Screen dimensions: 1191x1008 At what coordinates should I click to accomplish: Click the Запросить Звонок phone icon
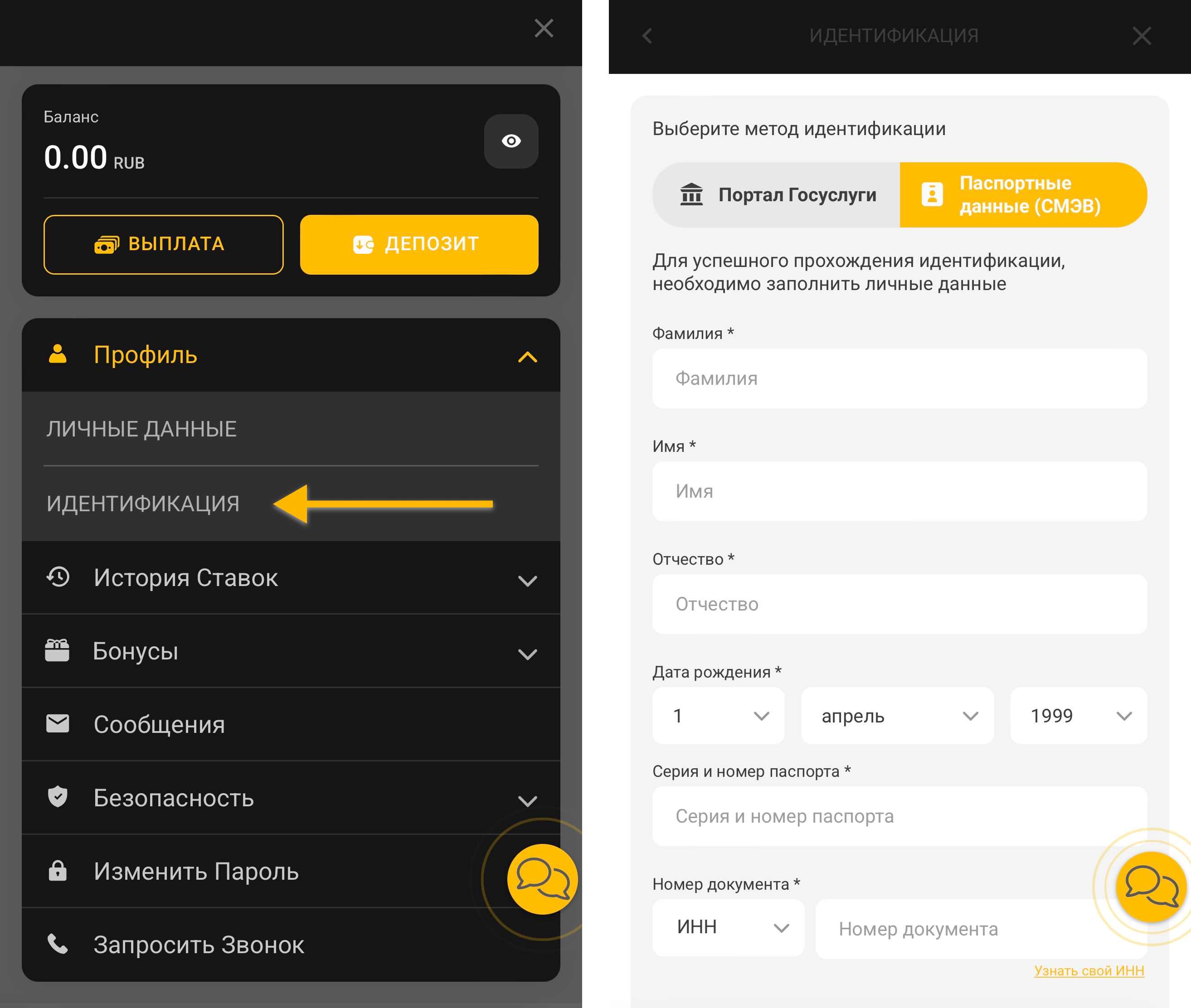[x=58, y=944]
